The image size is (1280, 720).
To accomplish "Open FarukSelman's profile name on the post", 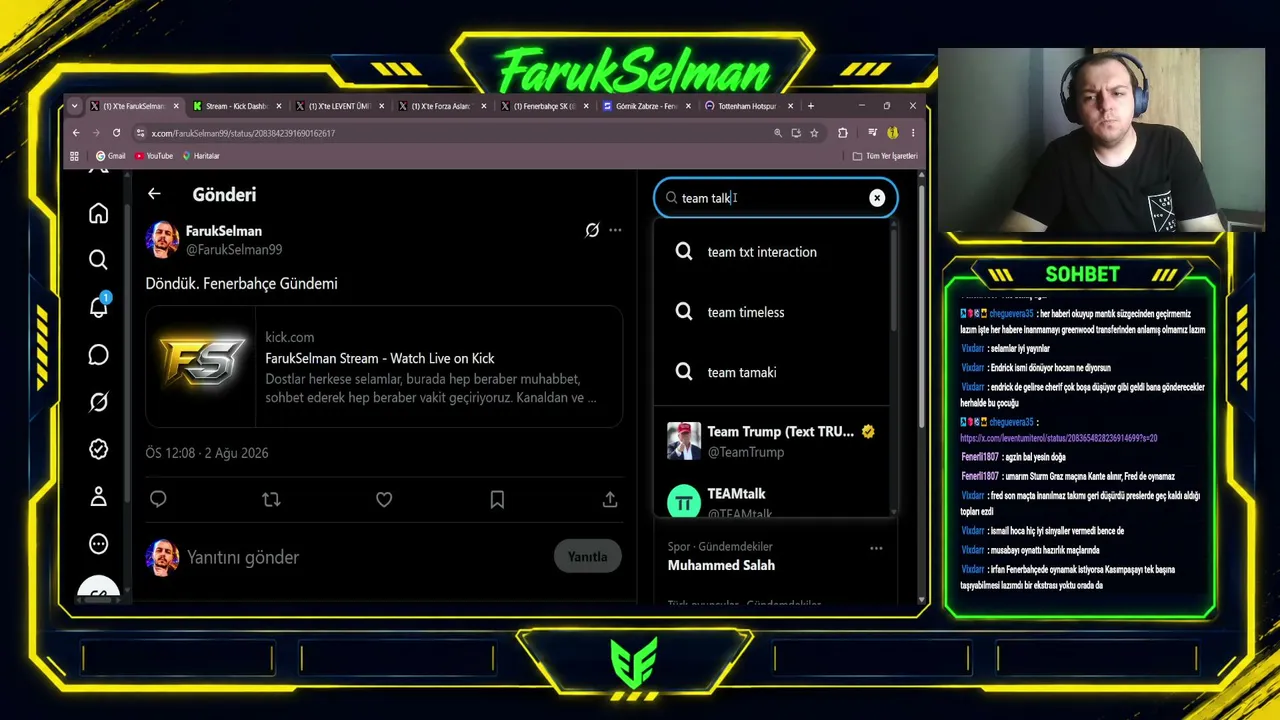I will point(224,231).
